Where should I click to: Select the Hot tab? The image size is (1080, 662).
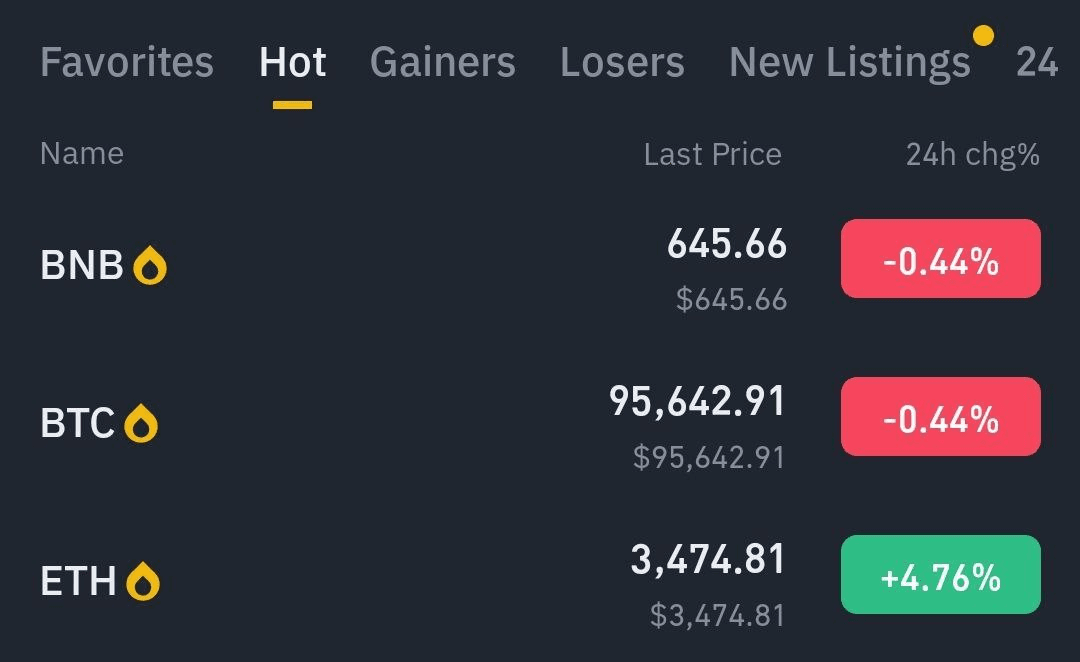tap(292, 63)
